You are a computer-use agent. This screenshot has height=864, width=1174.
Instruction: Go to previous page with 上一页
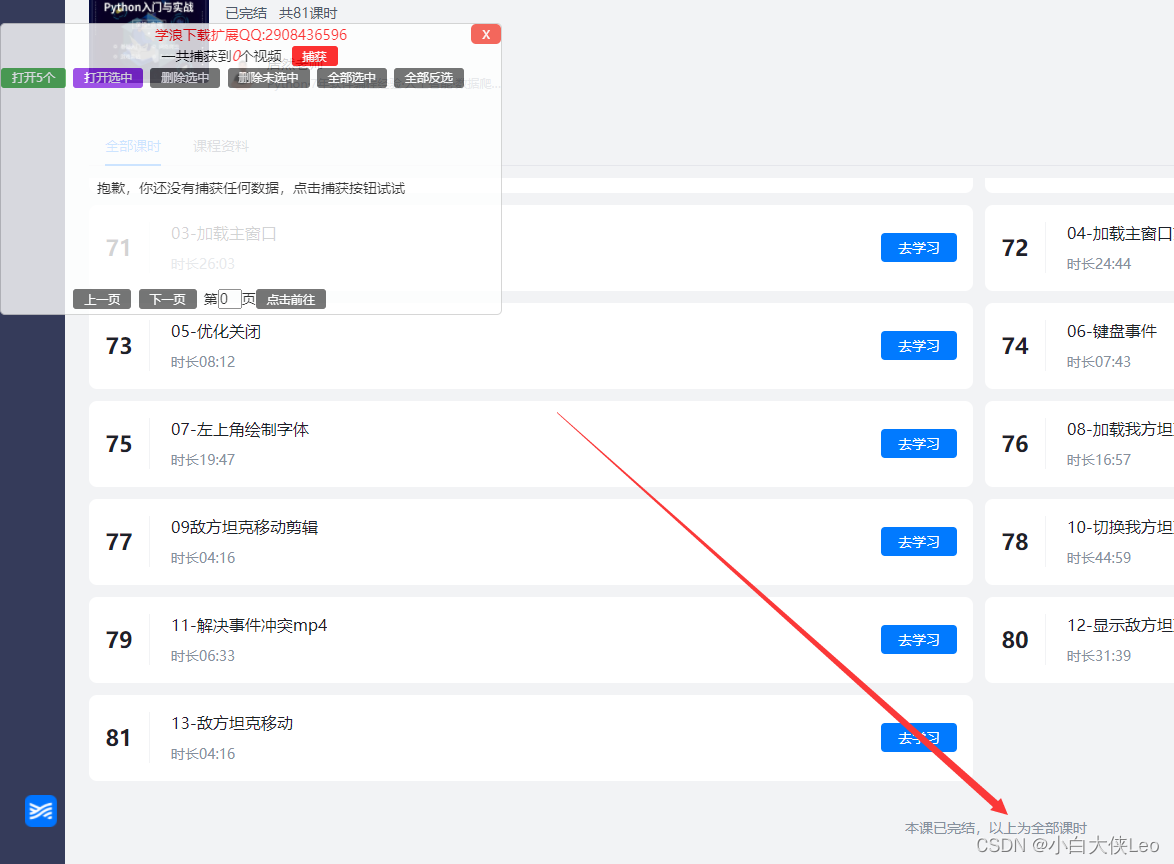pos(102,299)
